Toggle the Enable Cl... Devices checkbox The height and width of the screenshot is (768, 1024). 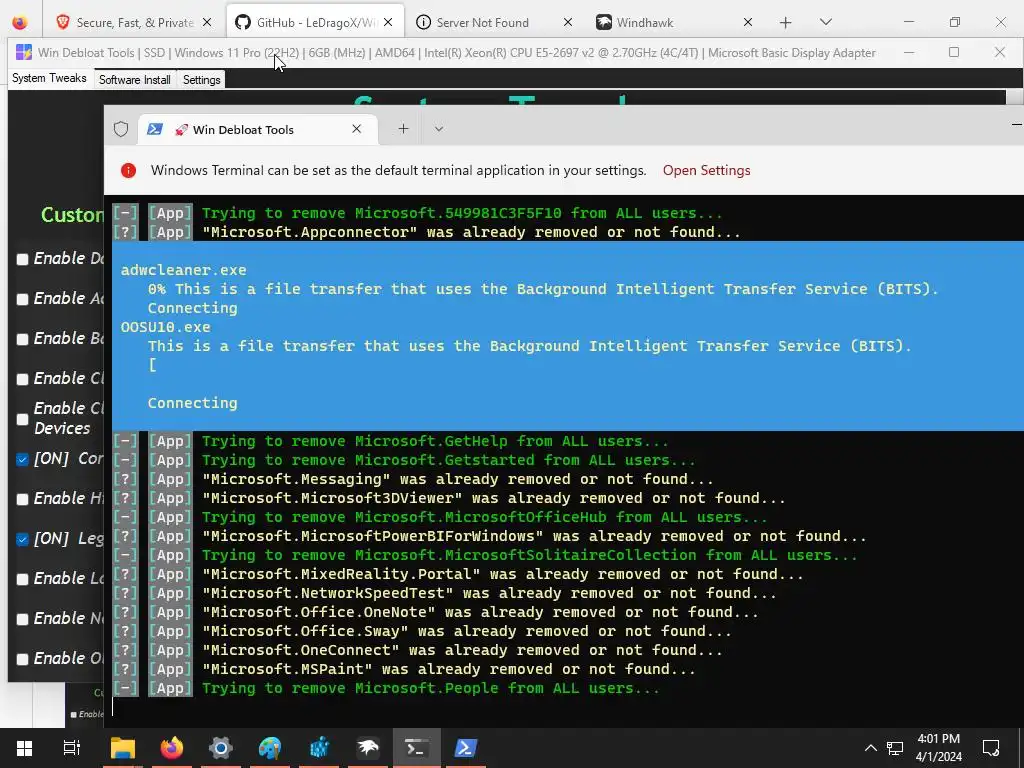point(23,419)
